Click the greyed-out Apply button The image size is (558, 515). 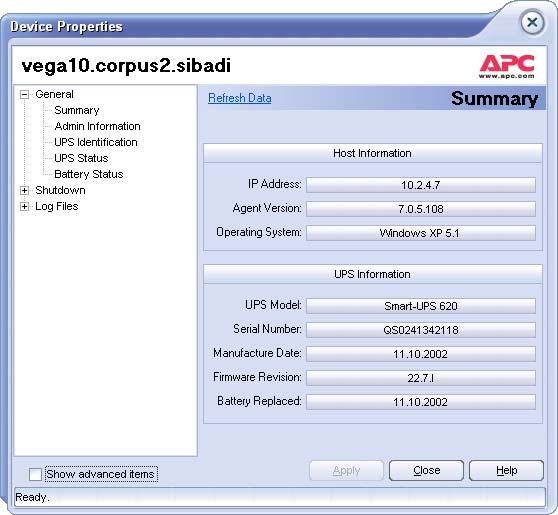(x=346, y=471)
